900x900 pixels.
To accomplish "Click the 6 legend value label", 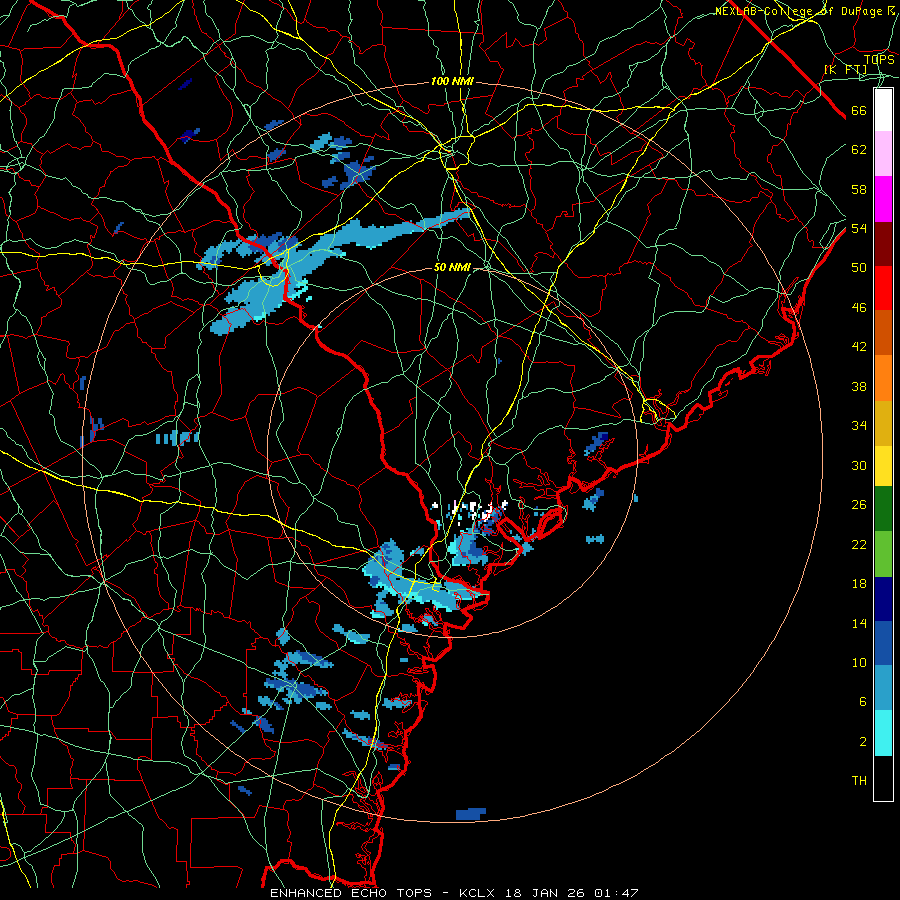I will (862, 702).
